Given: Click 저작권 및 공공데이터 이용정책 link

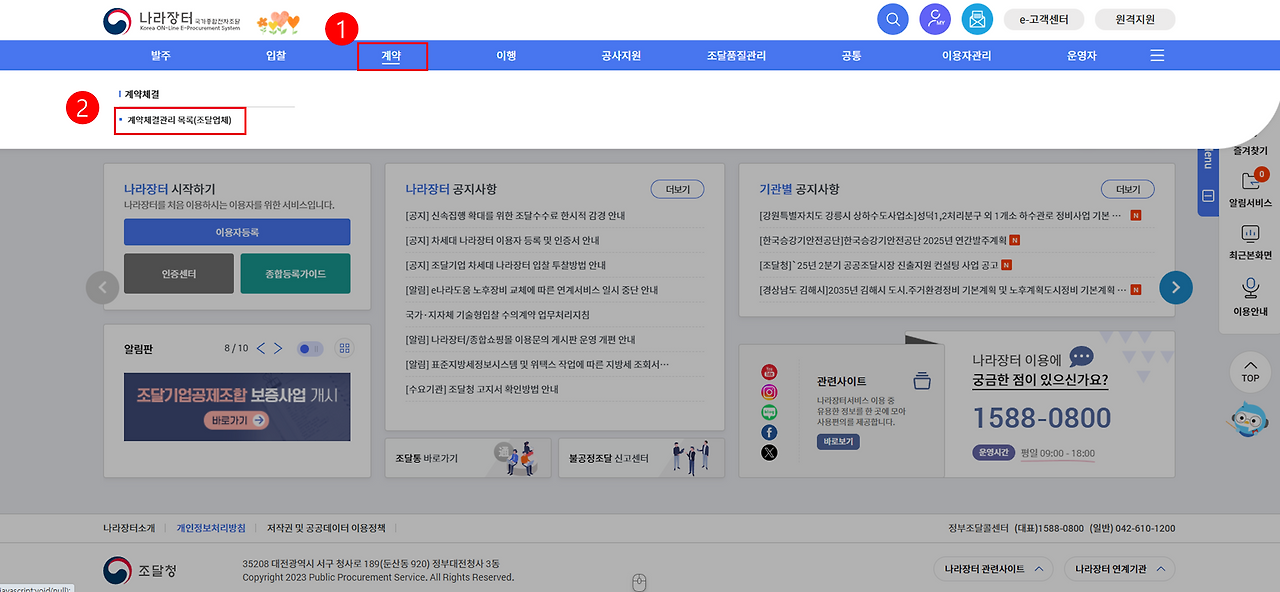Looking at the screenshot, I should tap(326, 528).
